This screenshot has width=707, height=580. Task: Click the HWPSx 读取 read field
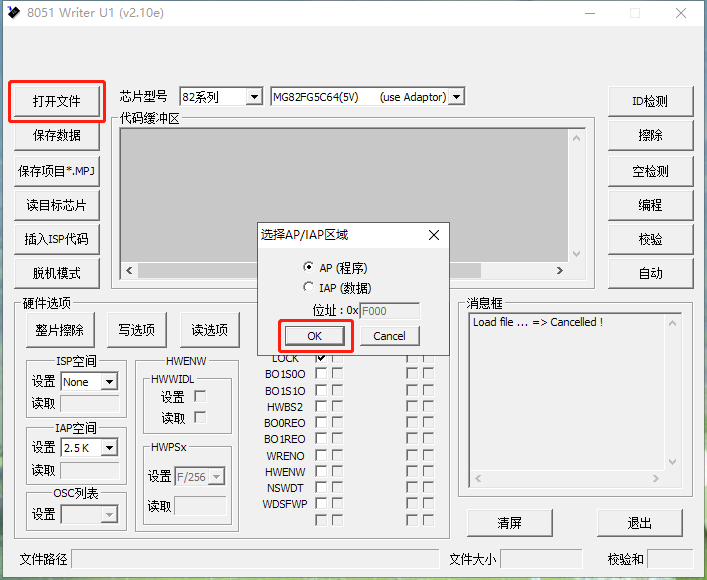tap(200, 506)
